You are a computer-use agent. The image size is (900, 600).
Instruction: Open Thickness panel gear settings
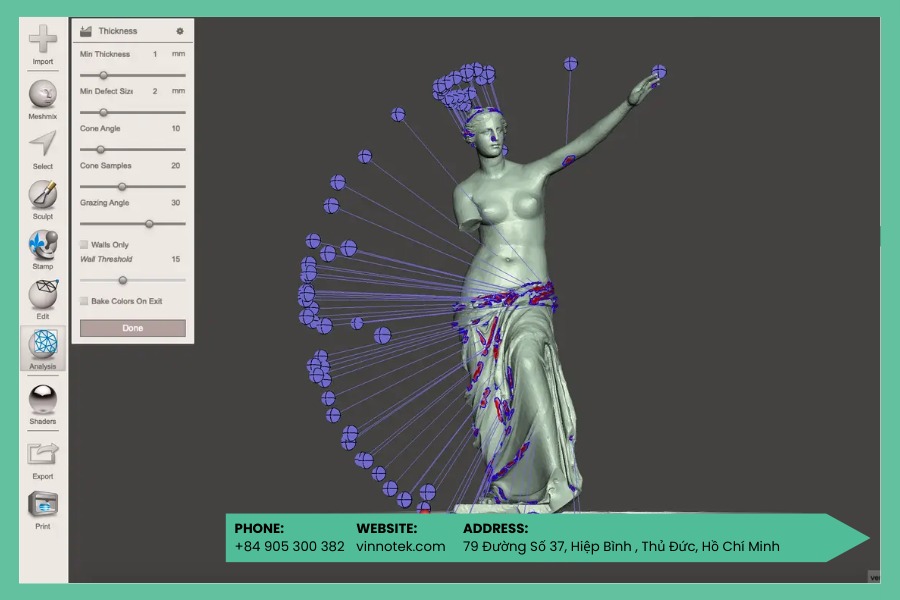(180, 31)
